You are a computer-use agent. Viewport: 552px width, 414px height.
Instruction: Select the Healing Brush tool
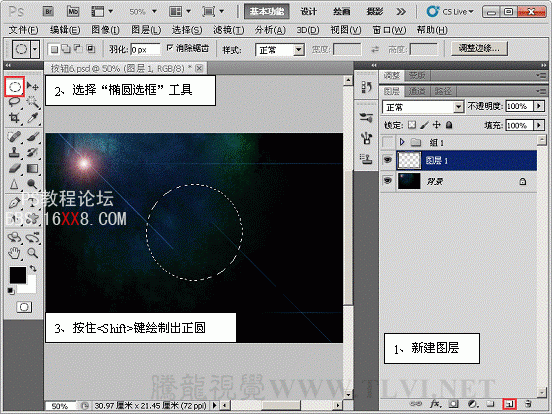coord(14,136)
